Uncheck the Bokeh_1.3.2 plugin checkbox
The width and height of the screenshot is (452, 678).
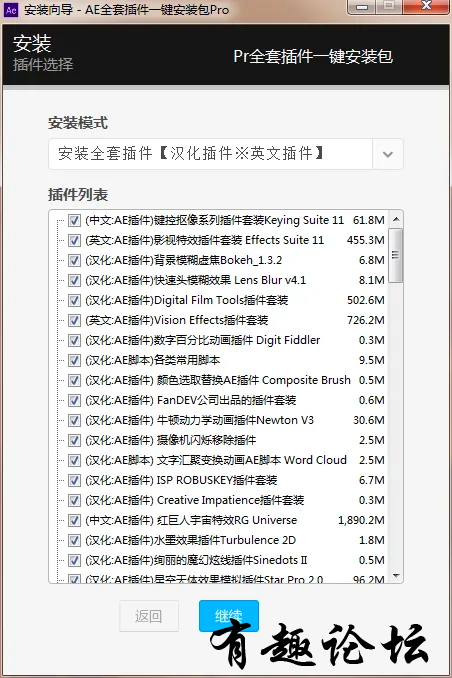(x=74, y=260)
